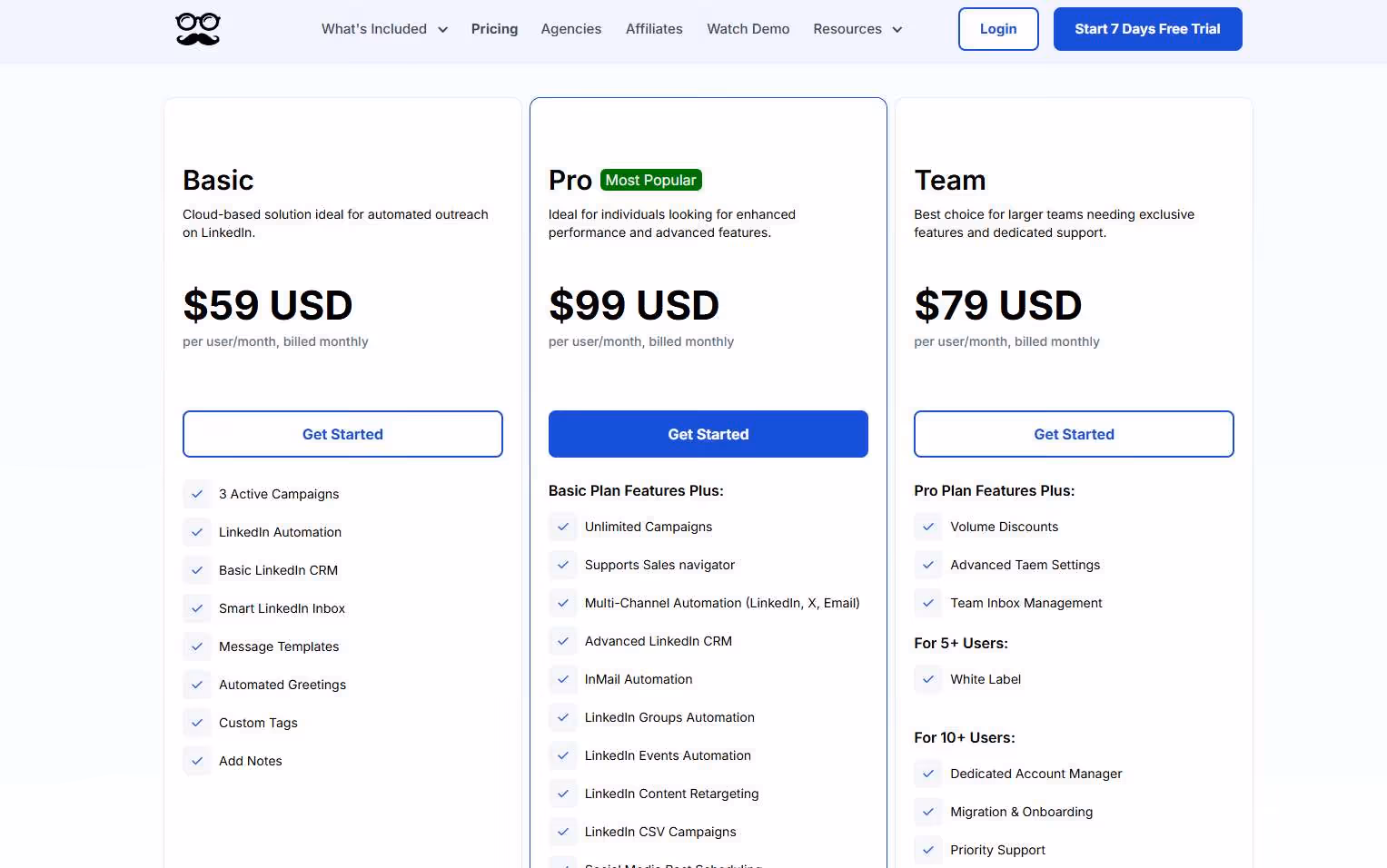
Task: Open the Agencies page
Action: tap(571, 29)
